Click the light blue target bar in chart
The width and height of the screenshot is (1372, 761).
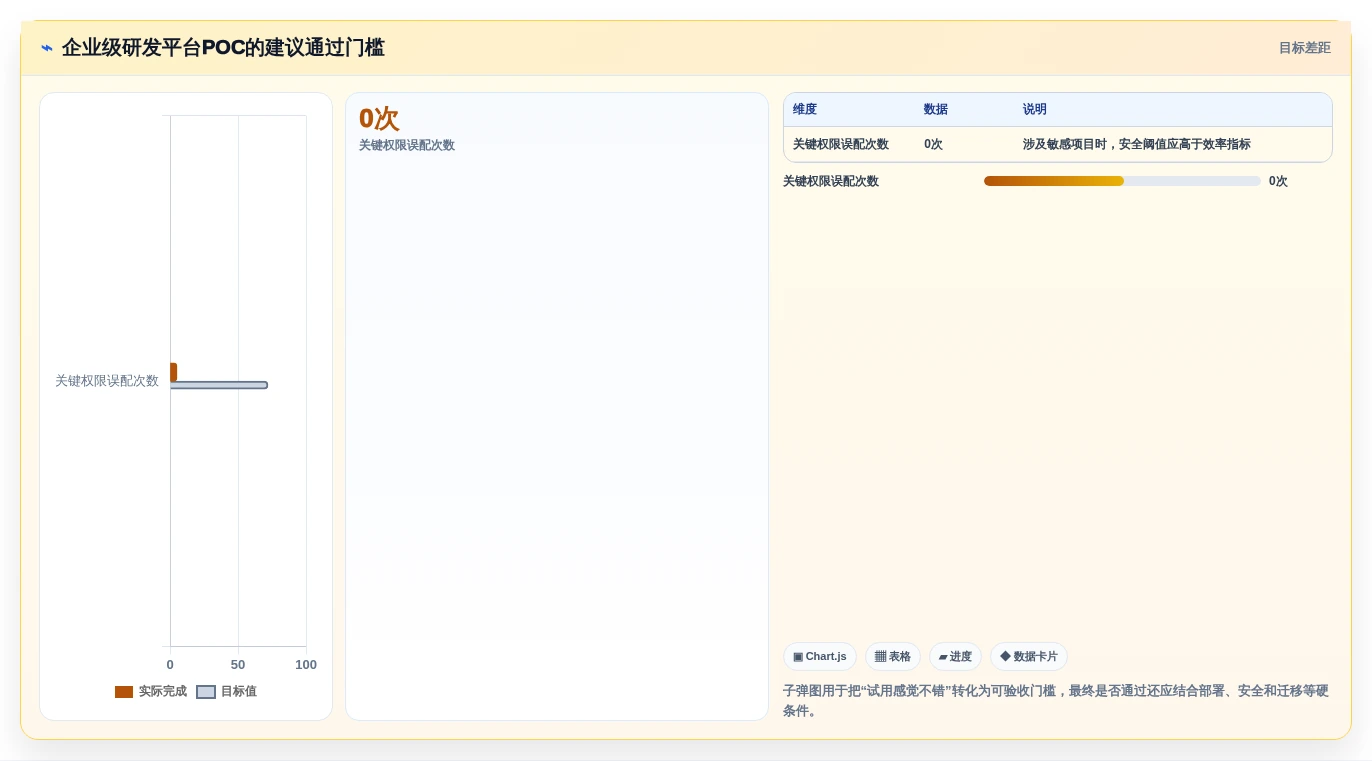pyautogui.click(x=219, y=385)
